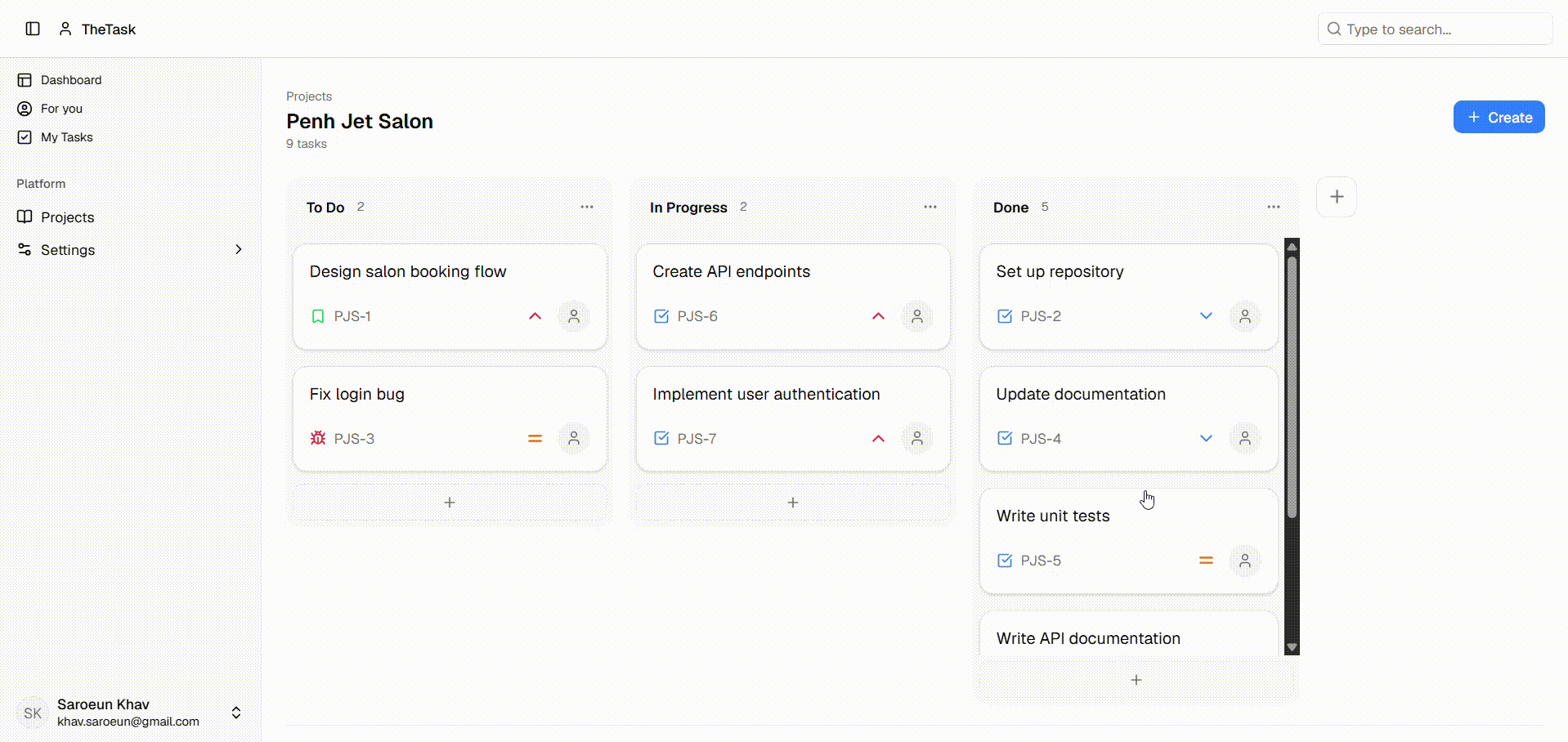Add a new board column with plus button
Screen dimensions: 1568x742
coord(1337,197)
